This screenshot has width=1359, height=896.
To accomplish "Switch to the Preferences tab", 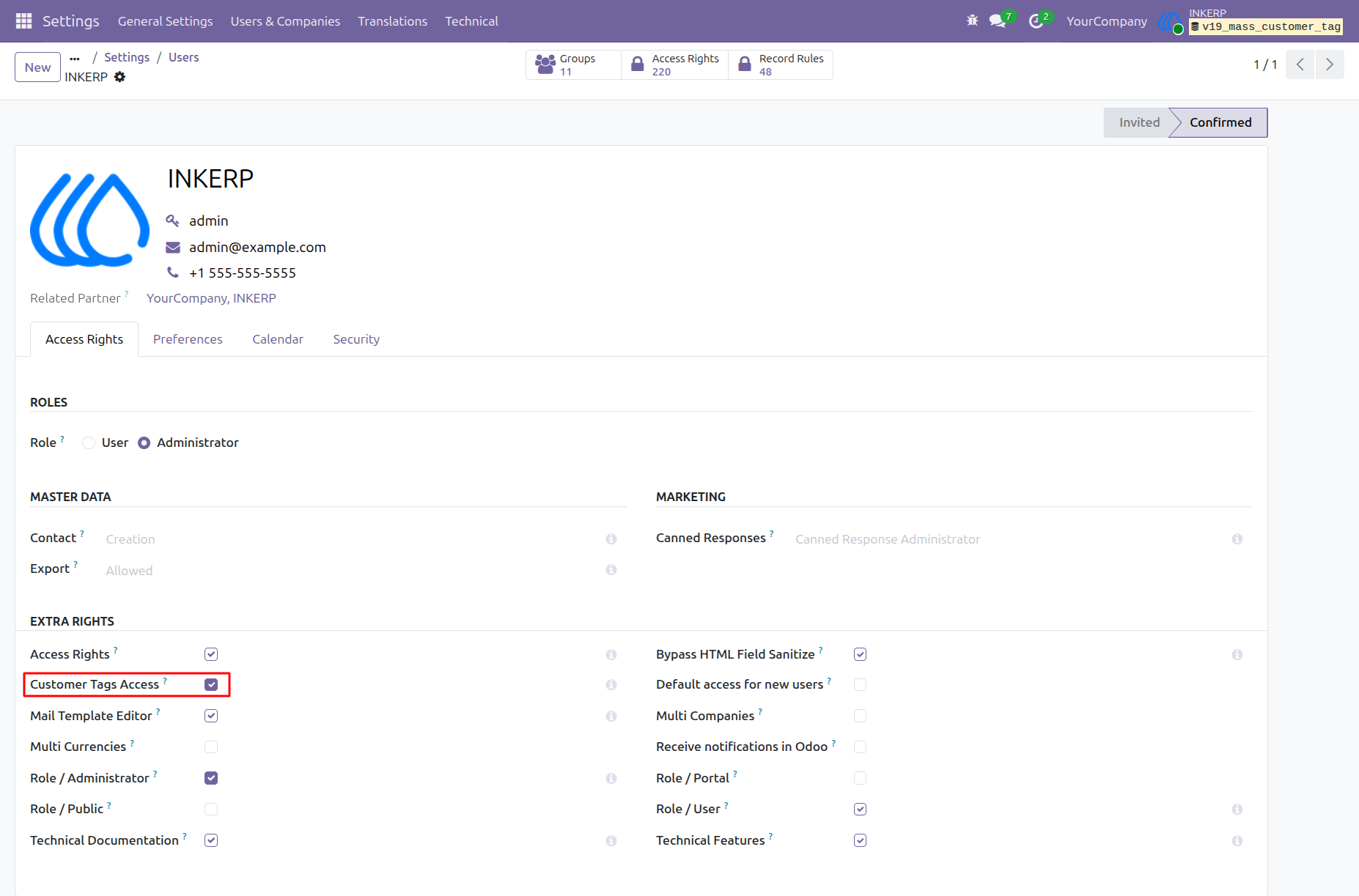I will tap(188, 339).
